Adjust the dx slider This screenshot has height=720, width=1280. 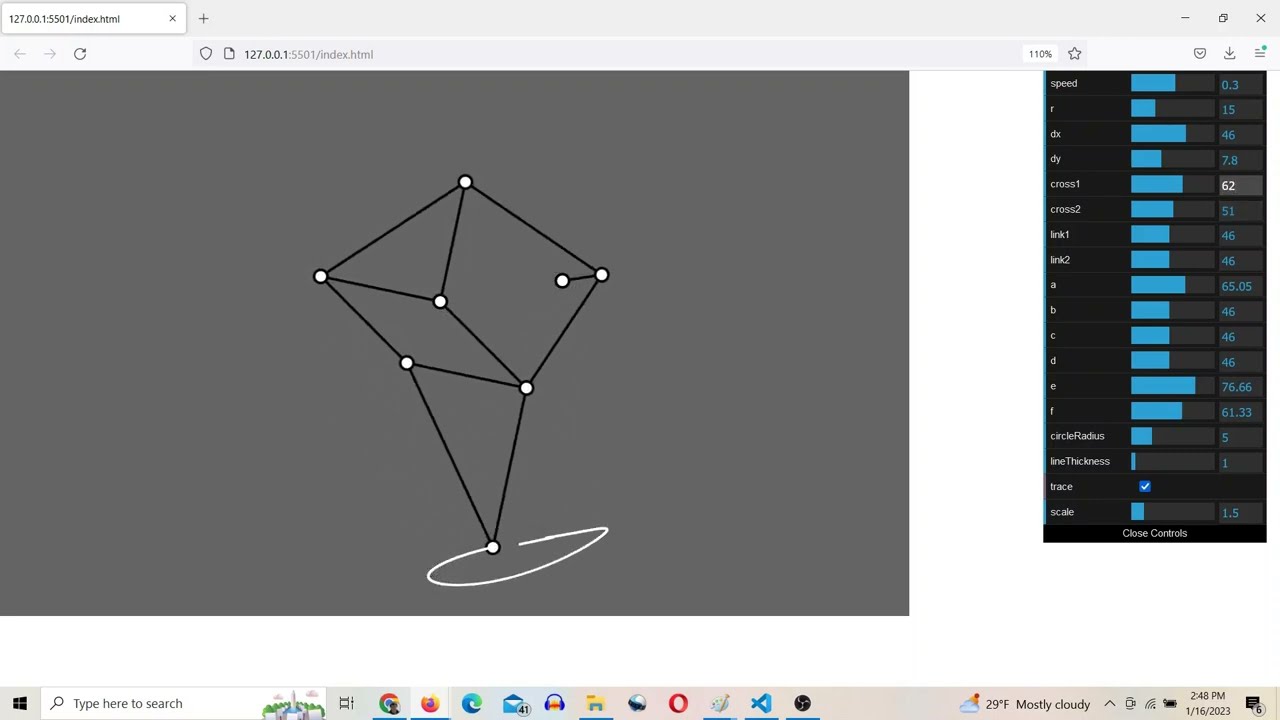(1173, 134)
